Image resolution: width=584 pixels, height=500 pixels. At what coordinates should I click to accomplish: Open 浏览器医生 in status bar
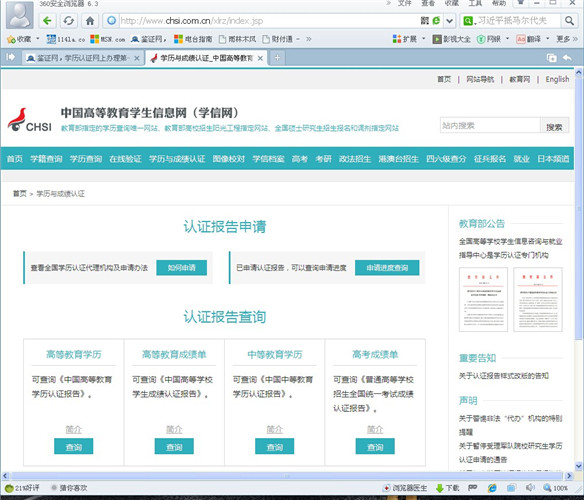405,488
